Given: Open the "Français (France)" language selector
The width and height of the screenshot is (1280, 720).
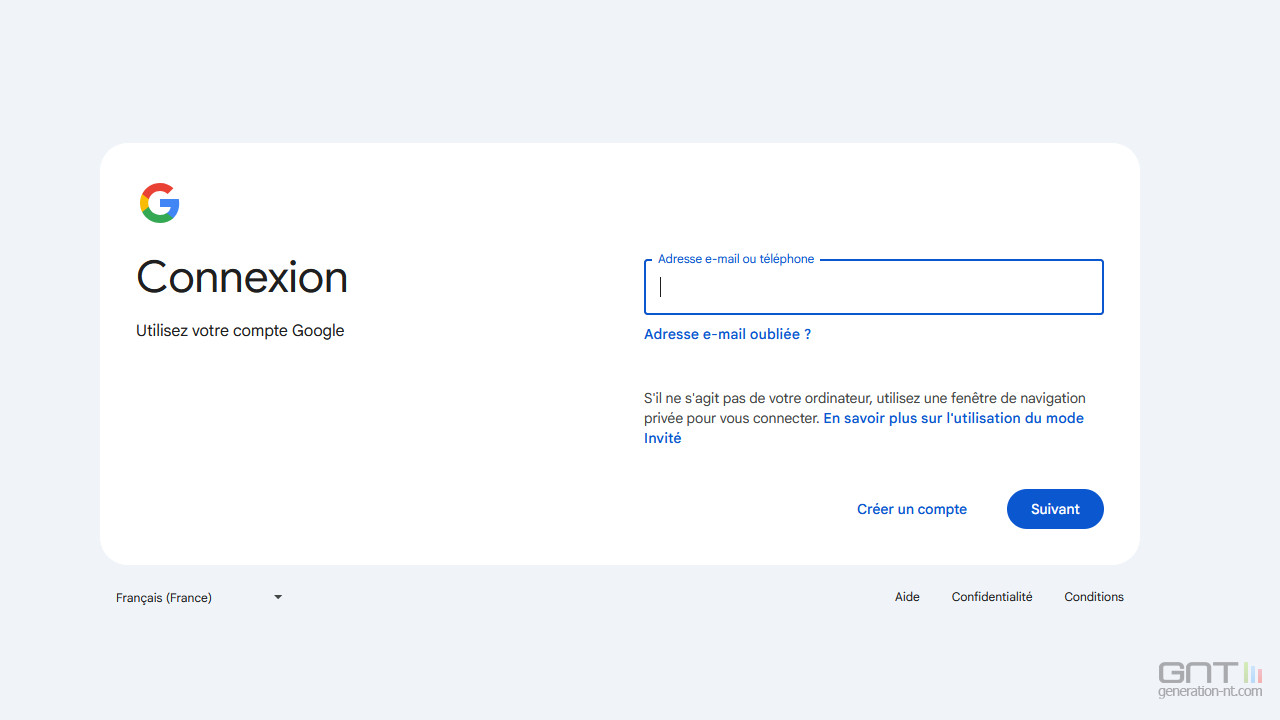Looking at the screenshot, I should tap(164, 597).
